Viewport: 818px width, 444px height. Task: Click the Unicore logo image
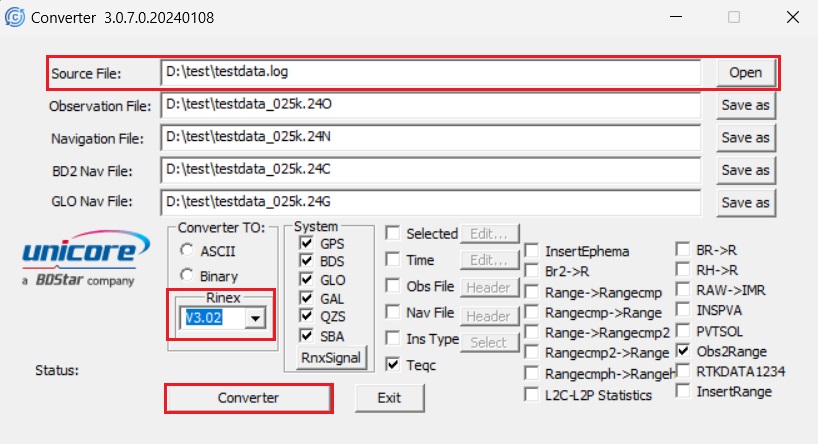click(x=78, y=262)
